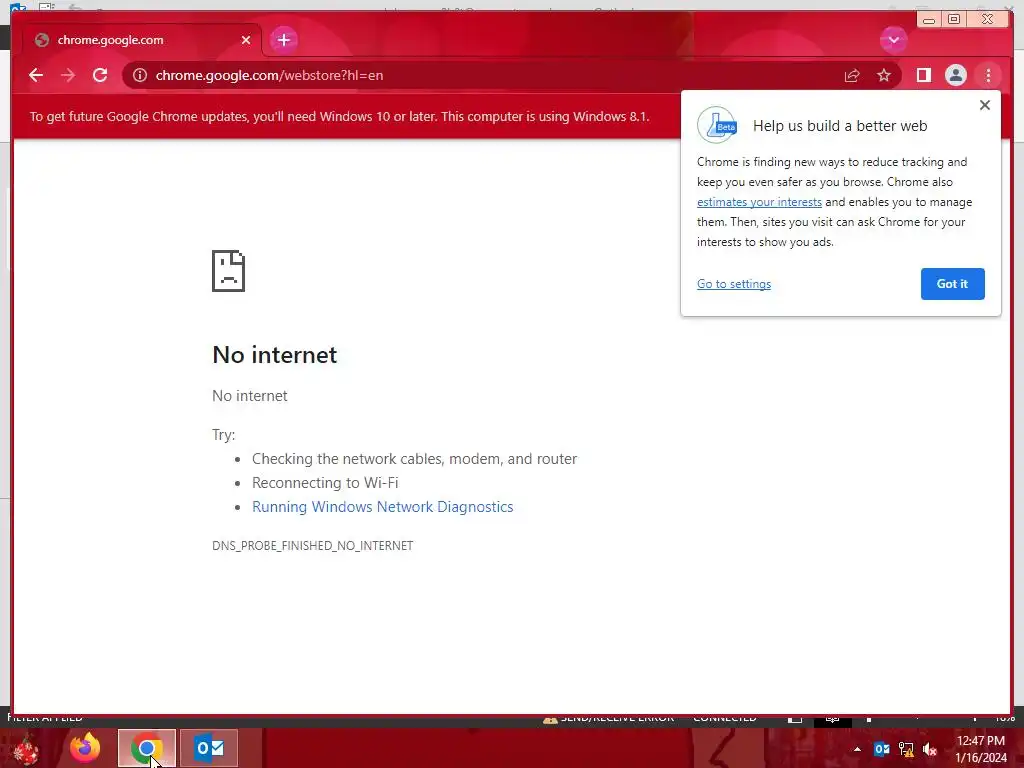The height and width of the screenshot is (768, 1024).
Task: Click DNS_PROBE_FINISHED_NO_INTERNET text
Action: 313,546
